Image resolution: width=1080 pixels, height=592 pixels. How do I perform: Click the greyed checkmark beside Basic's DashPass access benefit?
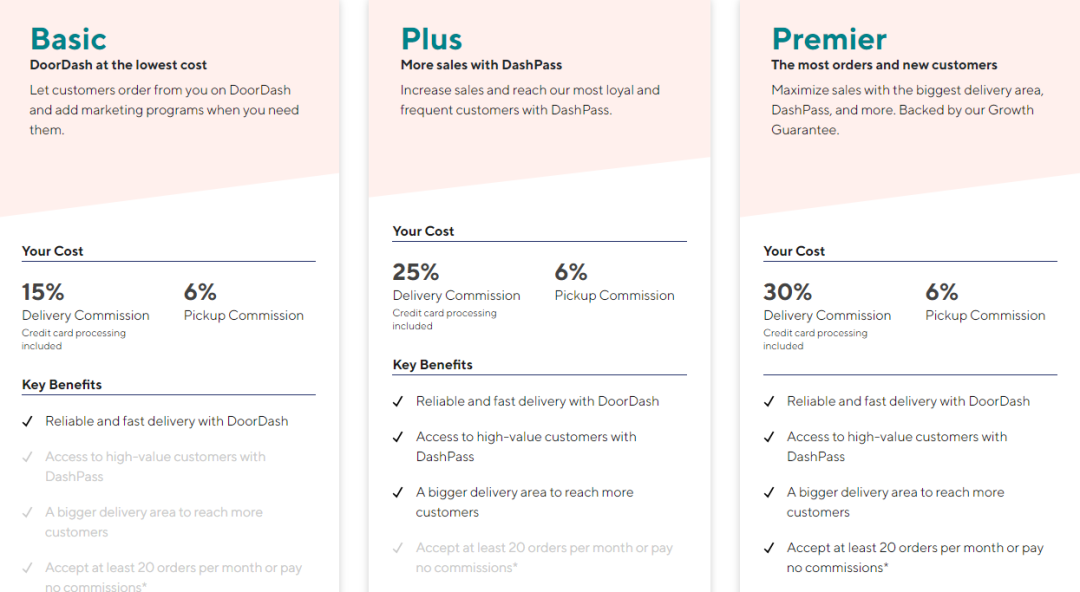click(28, 457)
